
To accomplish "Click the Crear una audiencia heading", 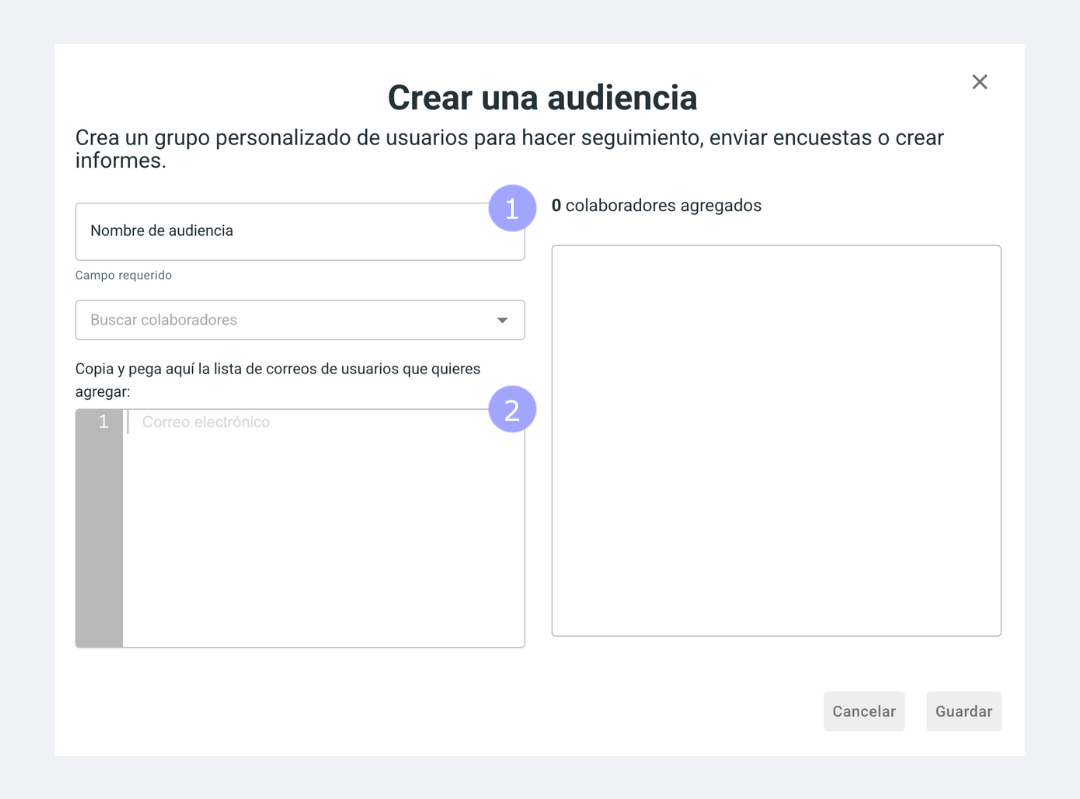I will tap(541, 98).
